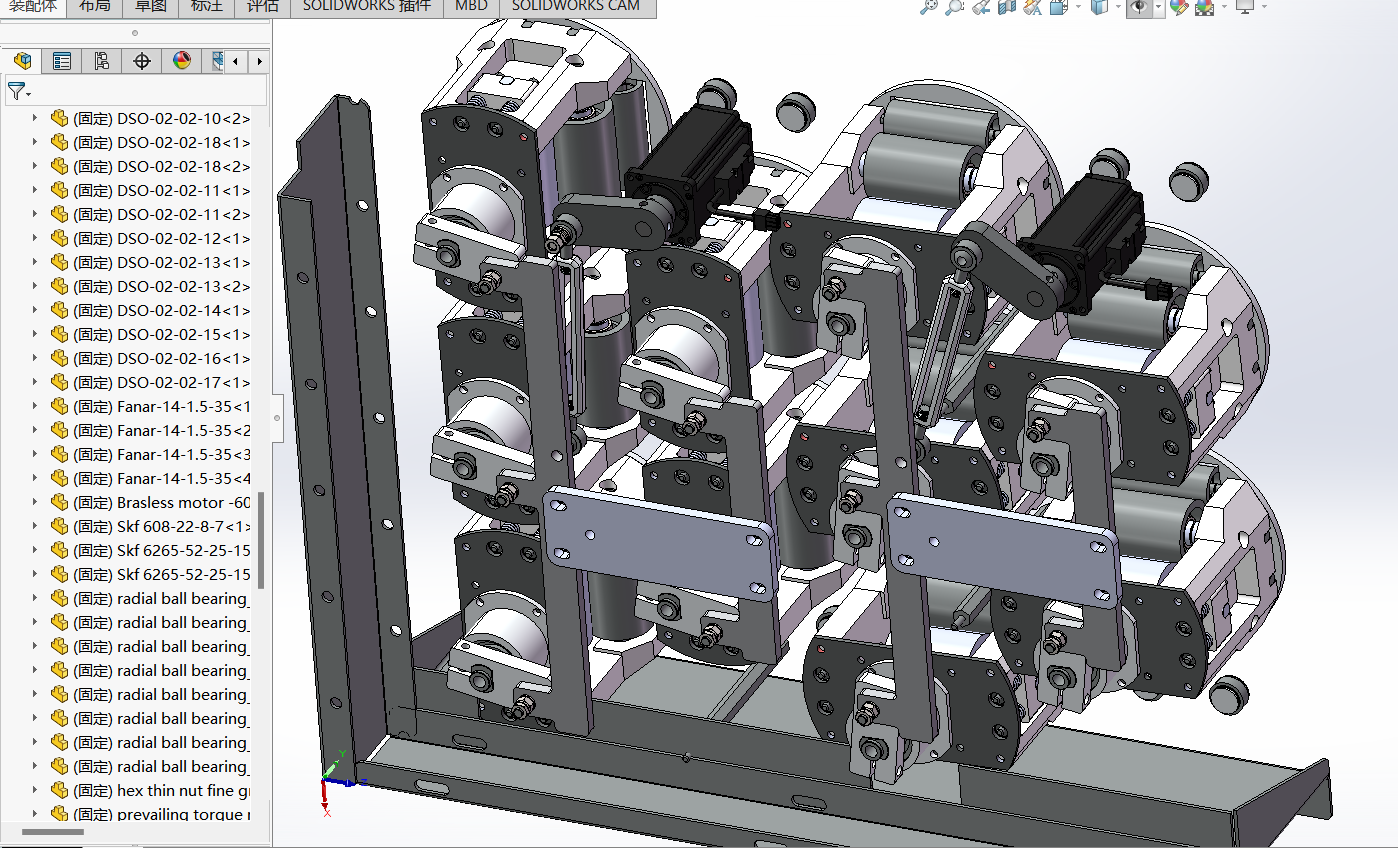The image size is (1398, 848).
Task: Click the Apply Scene icon
Action: pos(1205,7)
